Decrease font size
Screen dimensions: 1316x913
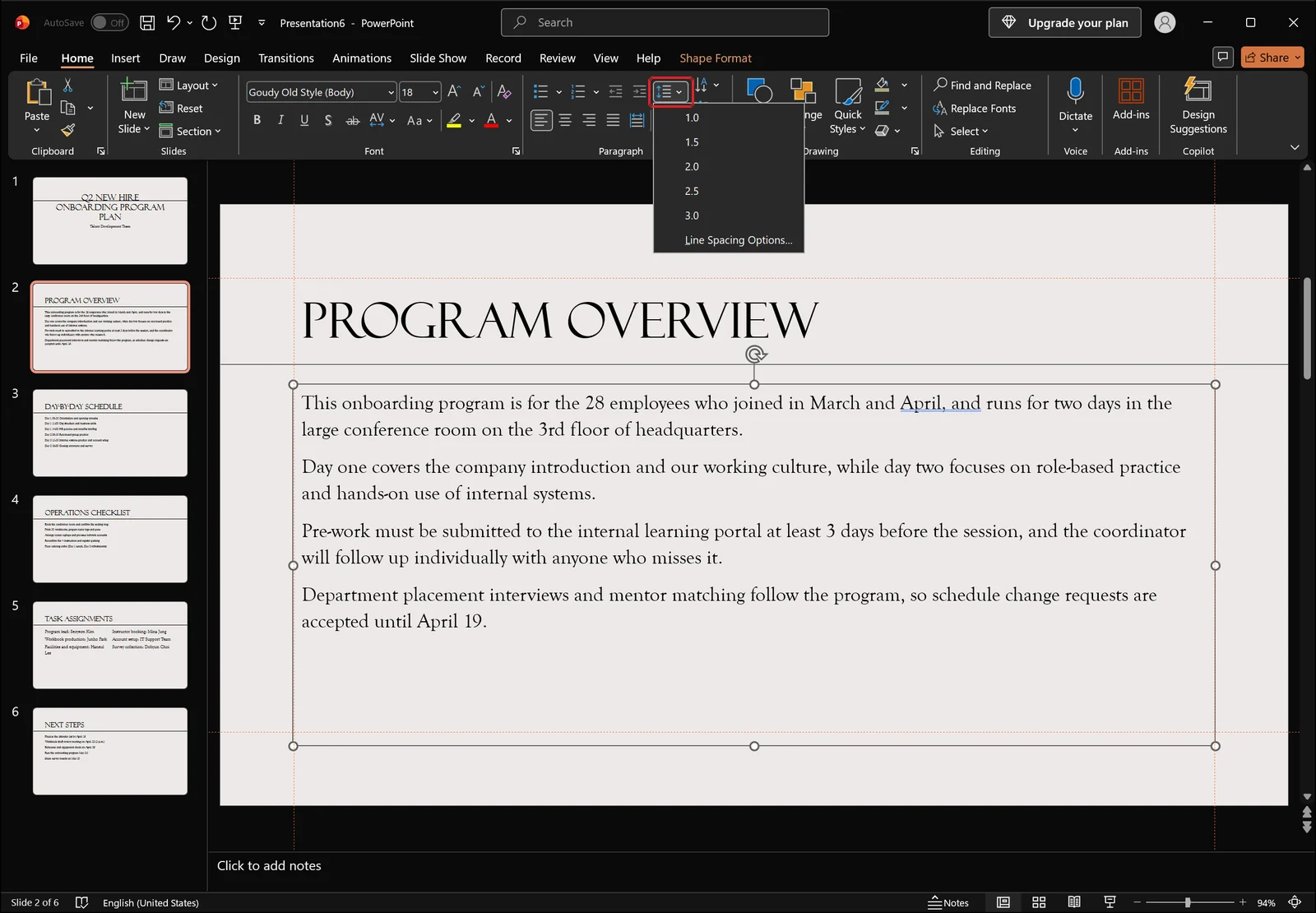point(478,92)
